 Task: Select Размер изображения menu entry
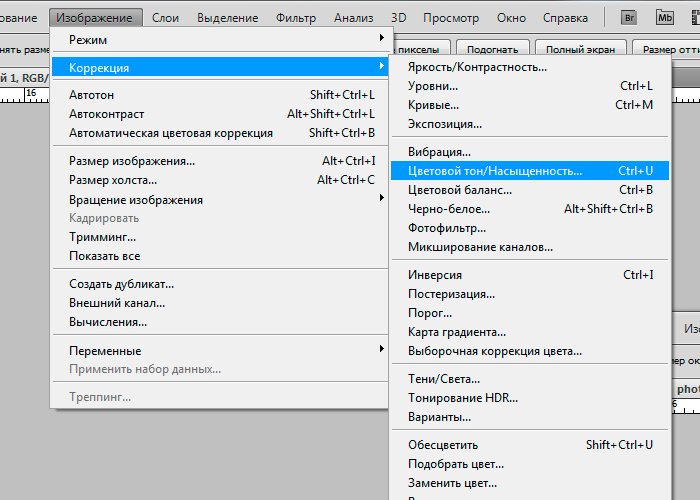coord(131,161)
